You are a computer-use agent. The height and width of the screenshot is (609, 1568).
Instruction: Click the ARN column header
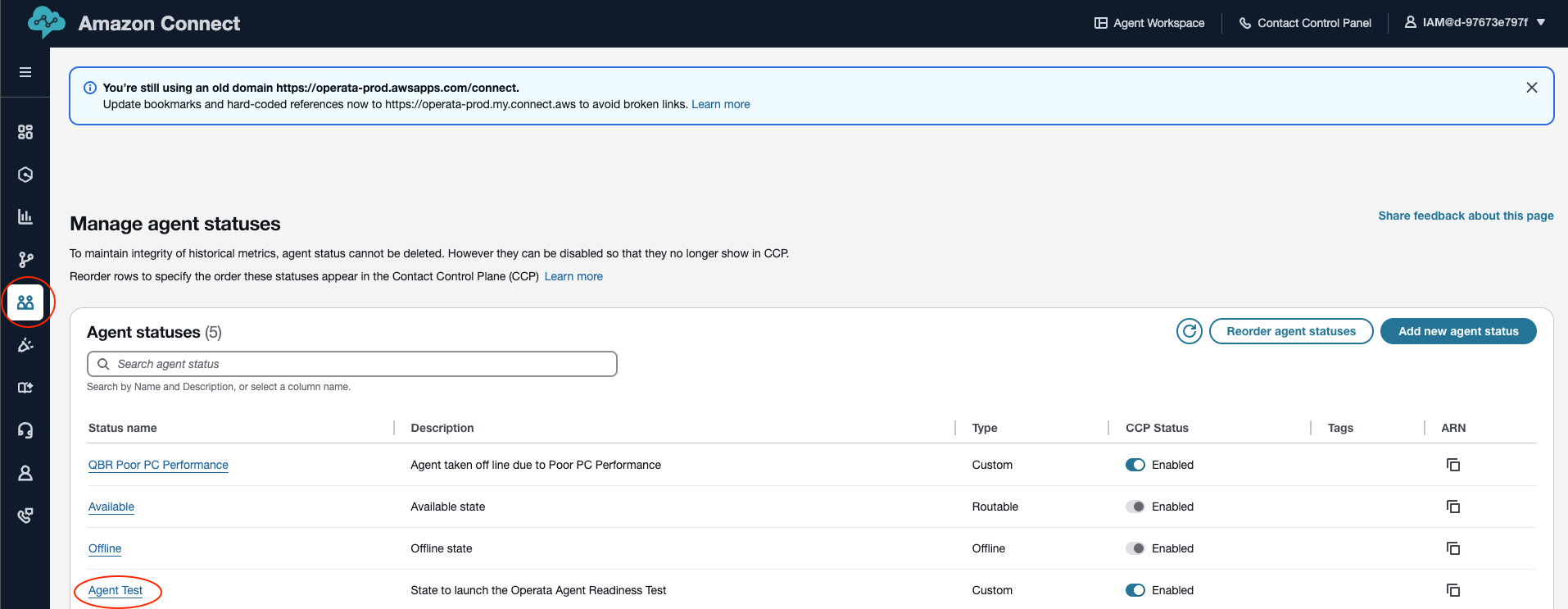1453,428
